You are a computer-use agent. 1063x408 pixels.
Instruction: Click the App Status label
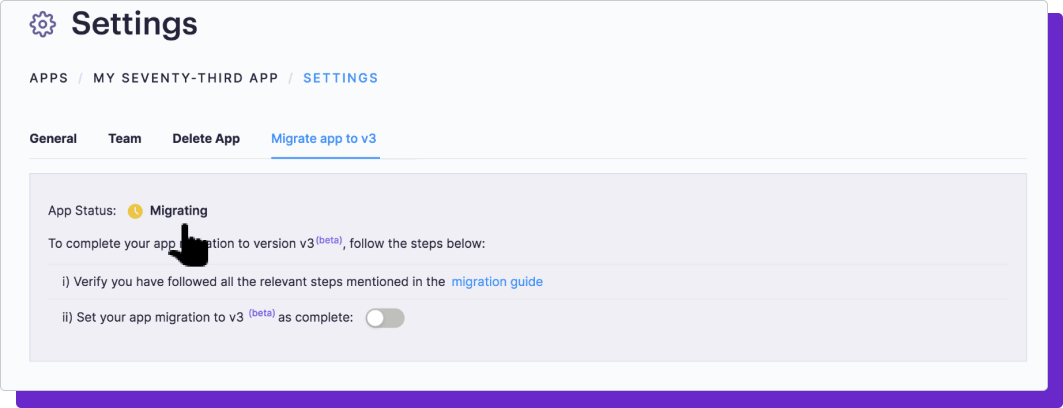pyautogui.click(x=82, y=211)
